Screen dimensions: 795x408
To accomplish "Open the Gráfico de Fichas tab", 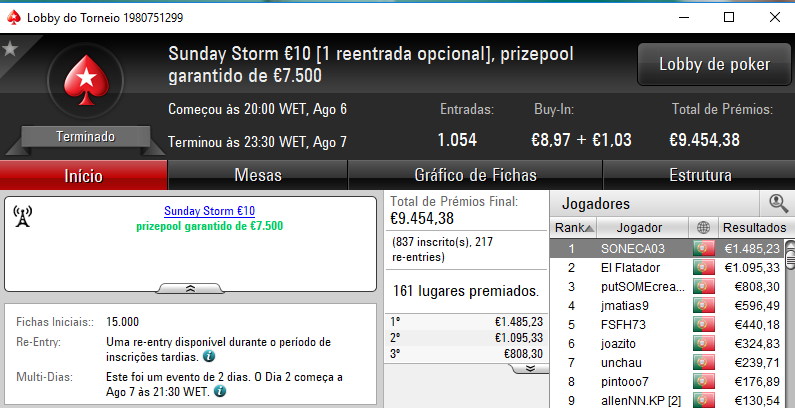I will (x=475, y=175).
